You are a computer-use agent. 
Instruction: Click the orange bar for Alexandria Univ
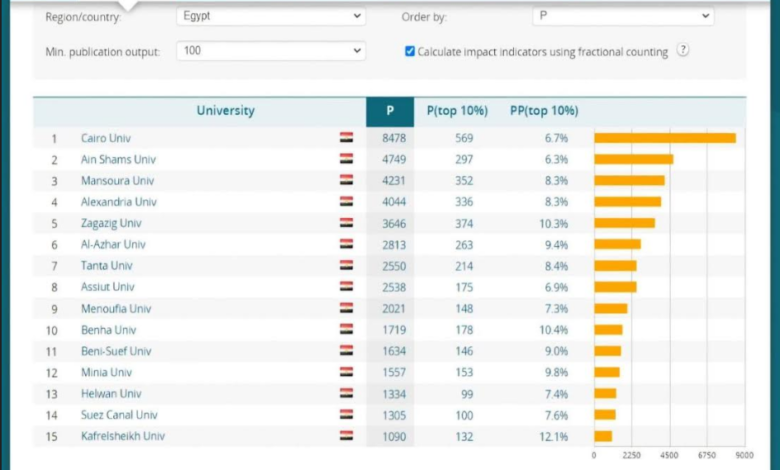[x=628, y=202]
